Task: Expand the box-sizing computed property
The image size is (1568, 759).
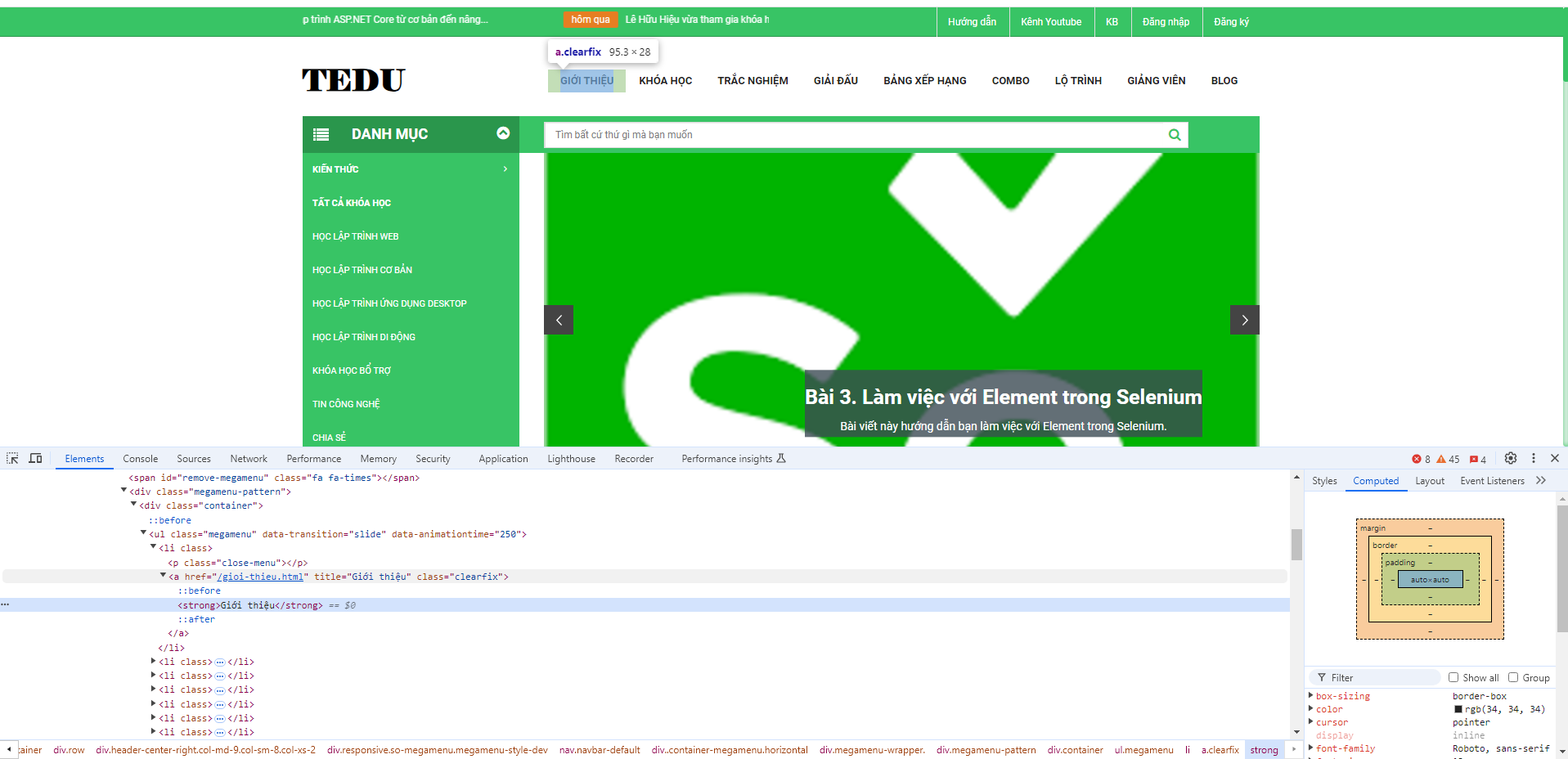Action: (1311, 696)
